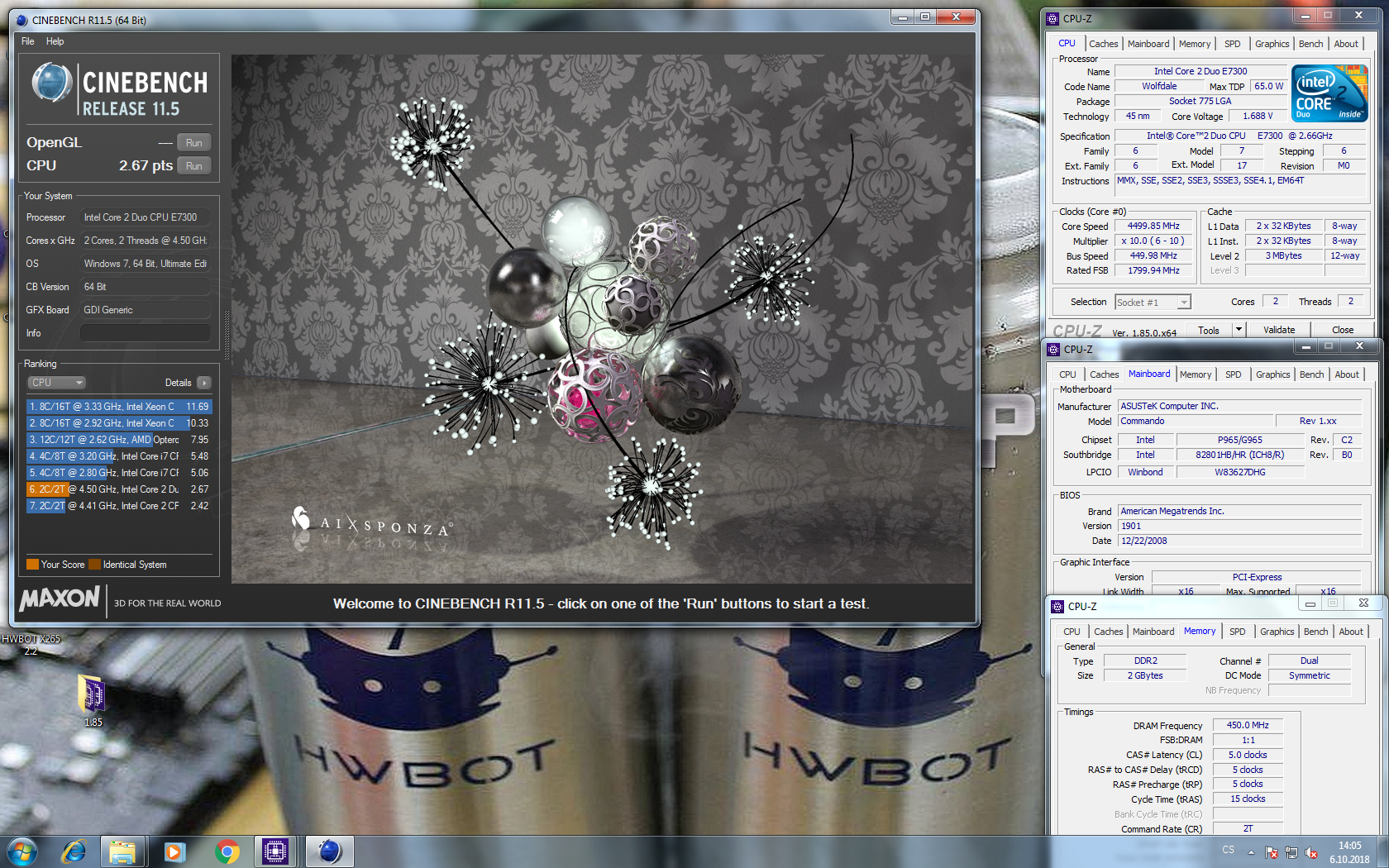Open the Windows Start menu
Screen dimensions: 1389x868
22,851
